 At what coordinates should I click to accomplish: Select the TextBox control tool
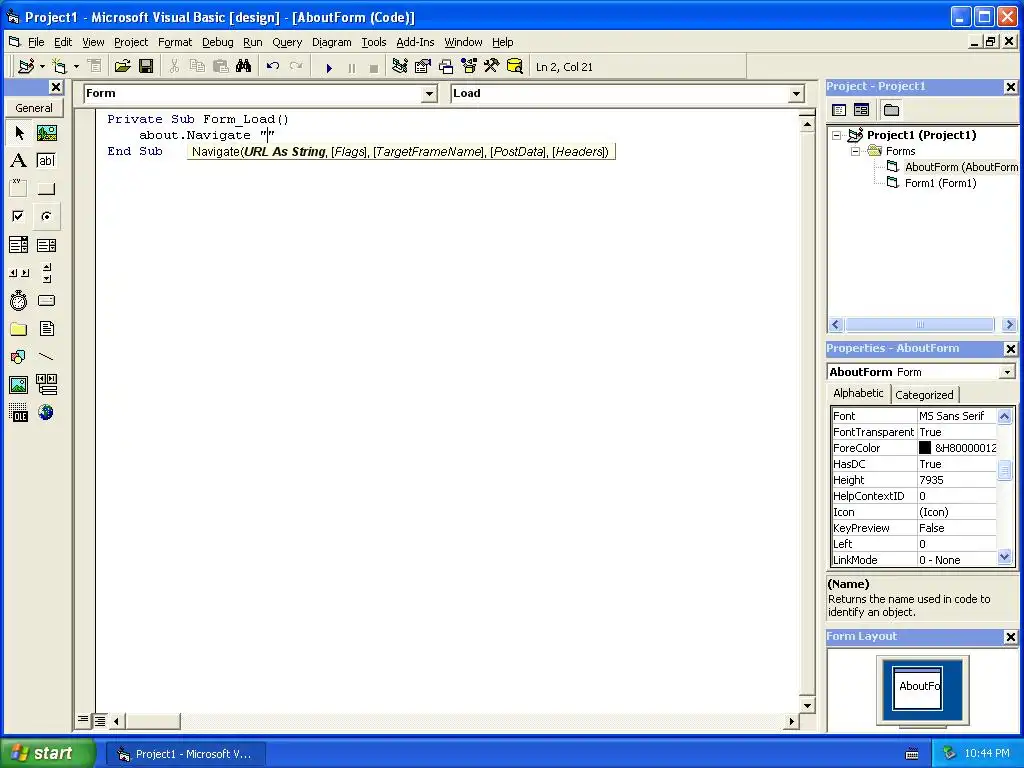46,161
